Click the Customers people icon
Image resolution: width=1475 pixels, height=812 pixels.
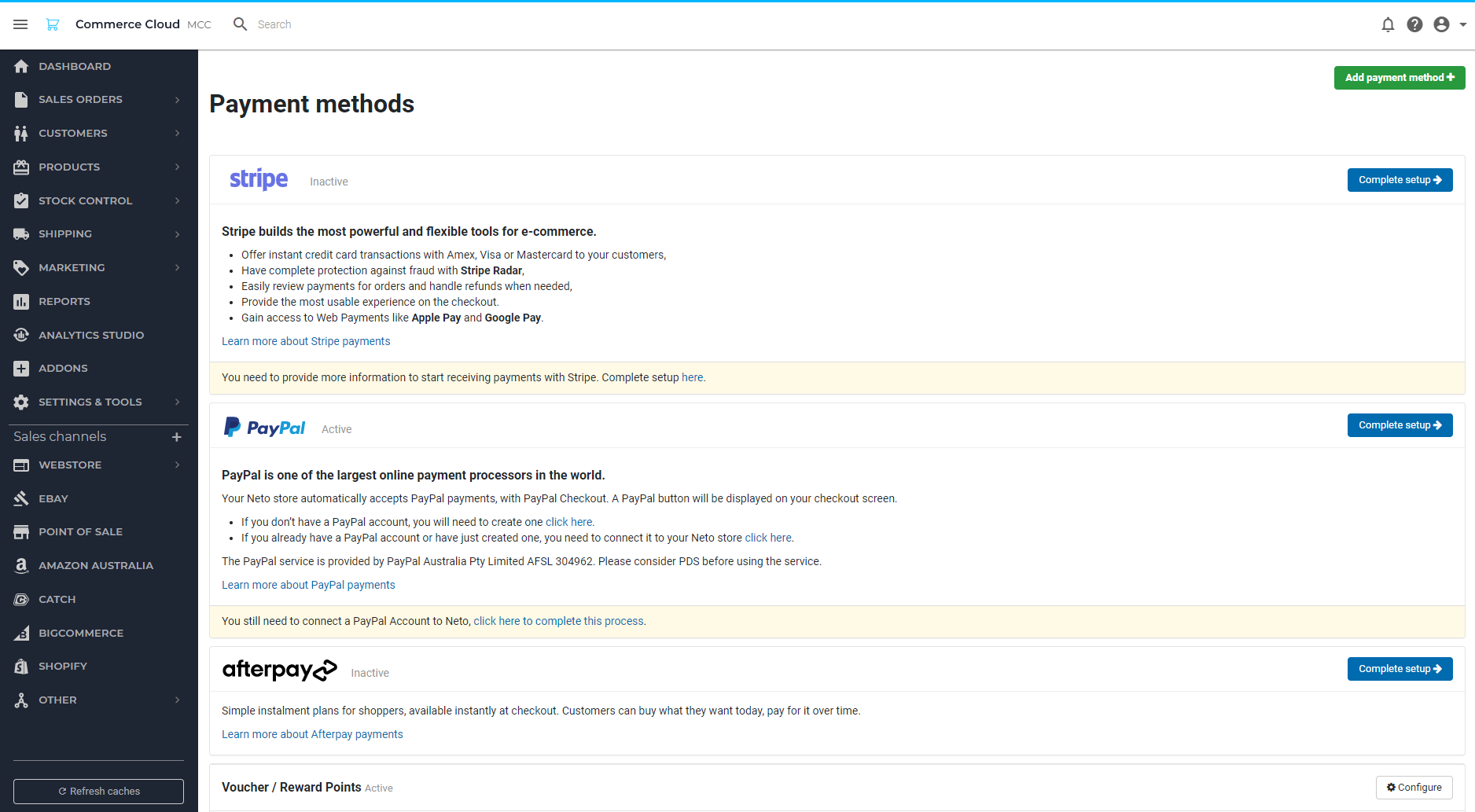tap(21, 134)
